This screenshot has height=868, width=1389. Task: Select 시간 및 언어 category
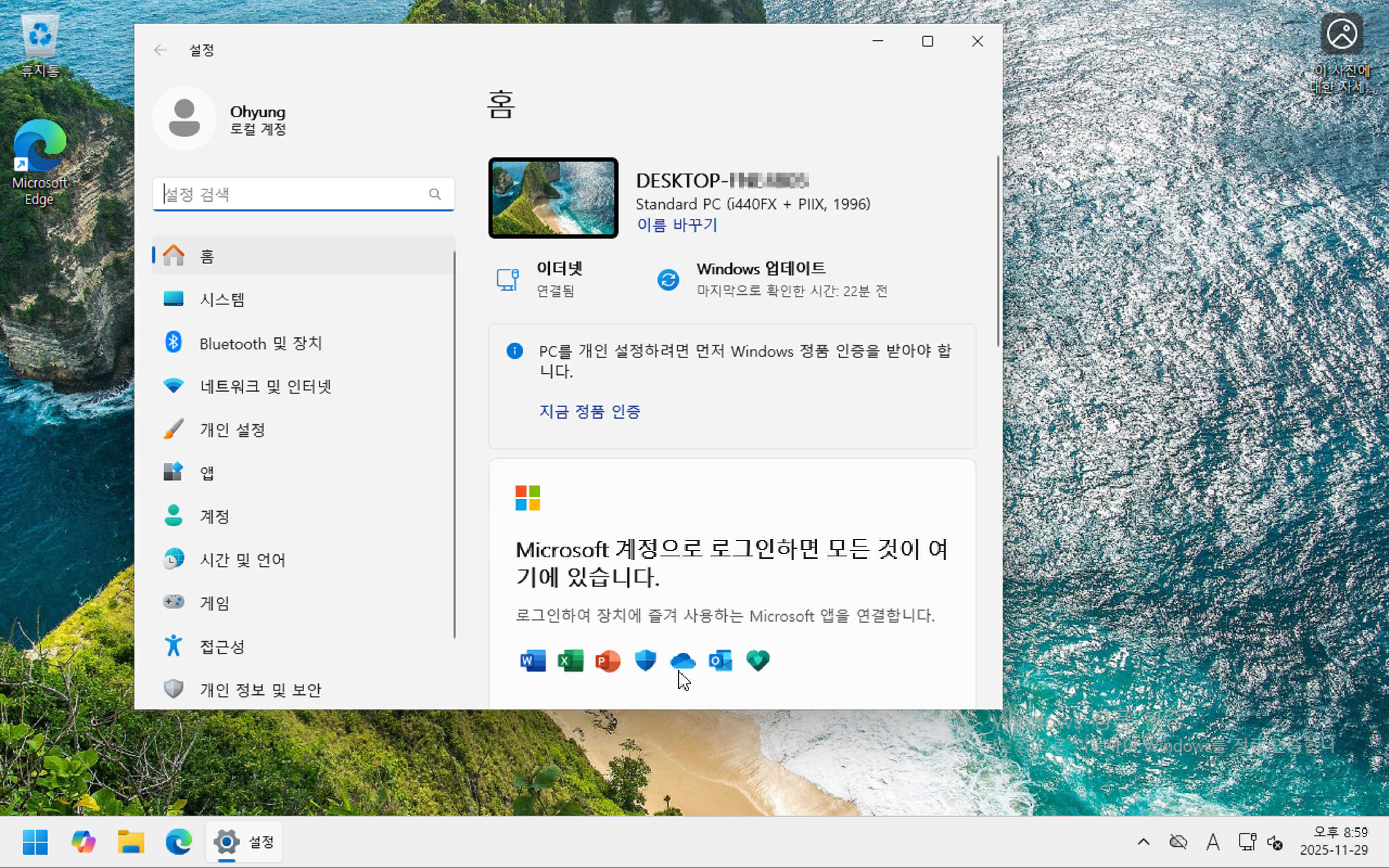tap(242, 560)
